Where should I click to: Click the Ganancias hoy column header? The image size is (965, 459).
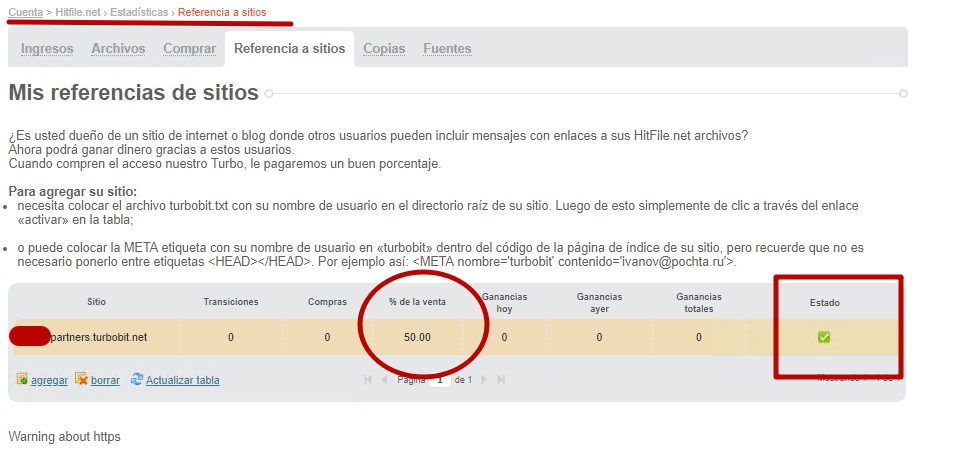click(x=504, y=302)
